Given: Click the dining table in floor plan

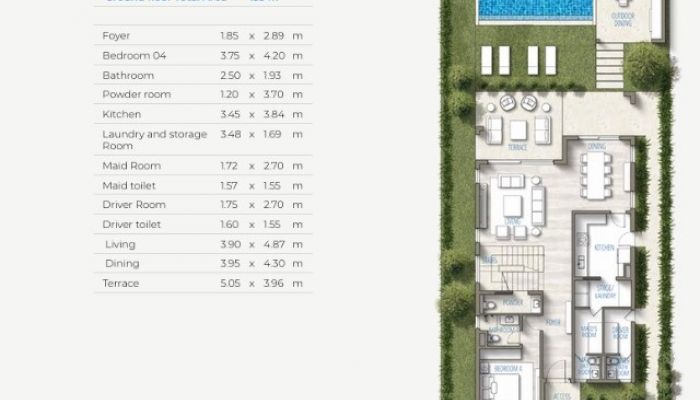Looking at the screenshot, I should pyautogui.click(x=596, y=175).
